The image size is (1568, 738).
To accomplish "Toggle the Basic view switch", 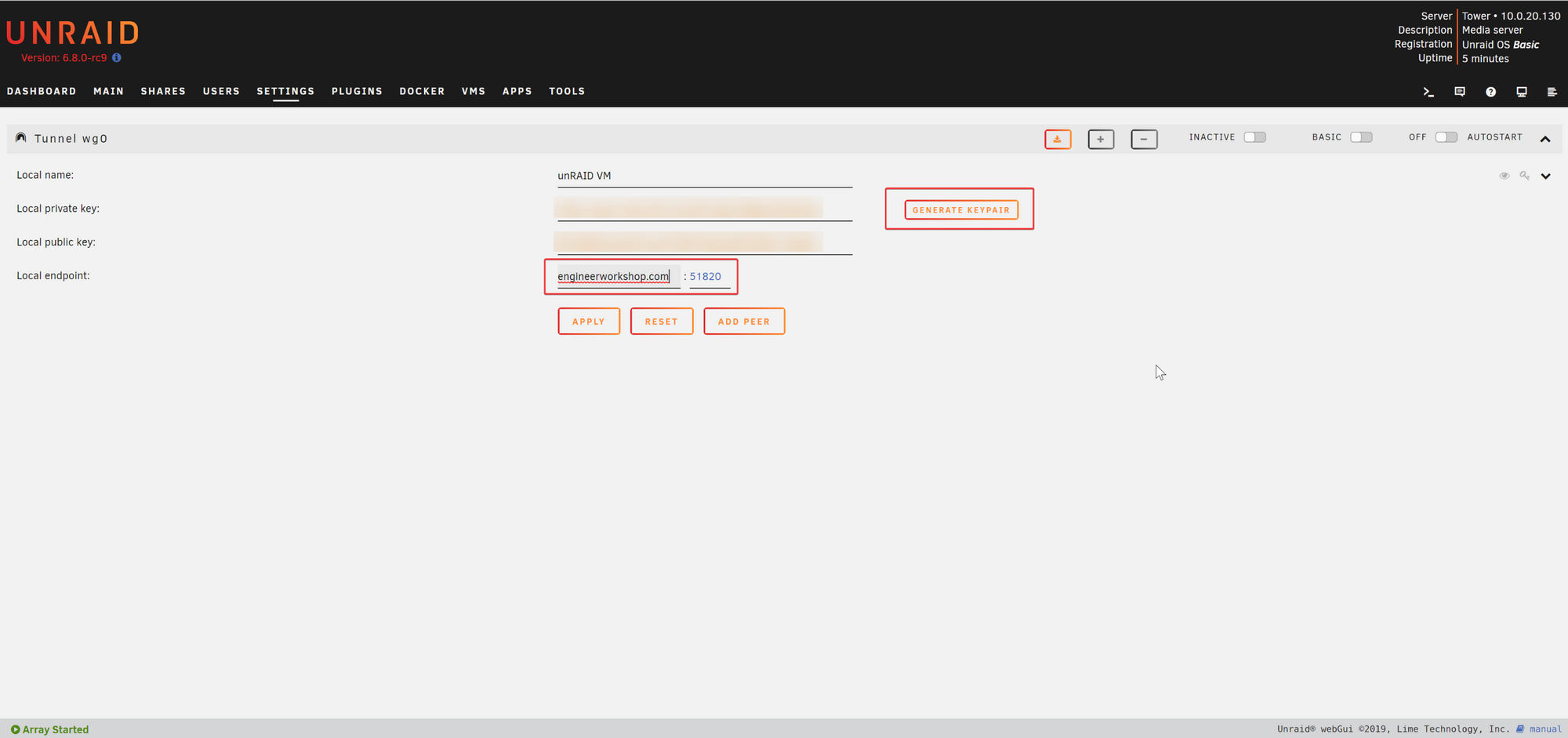I will click(x=1361, y=137).
